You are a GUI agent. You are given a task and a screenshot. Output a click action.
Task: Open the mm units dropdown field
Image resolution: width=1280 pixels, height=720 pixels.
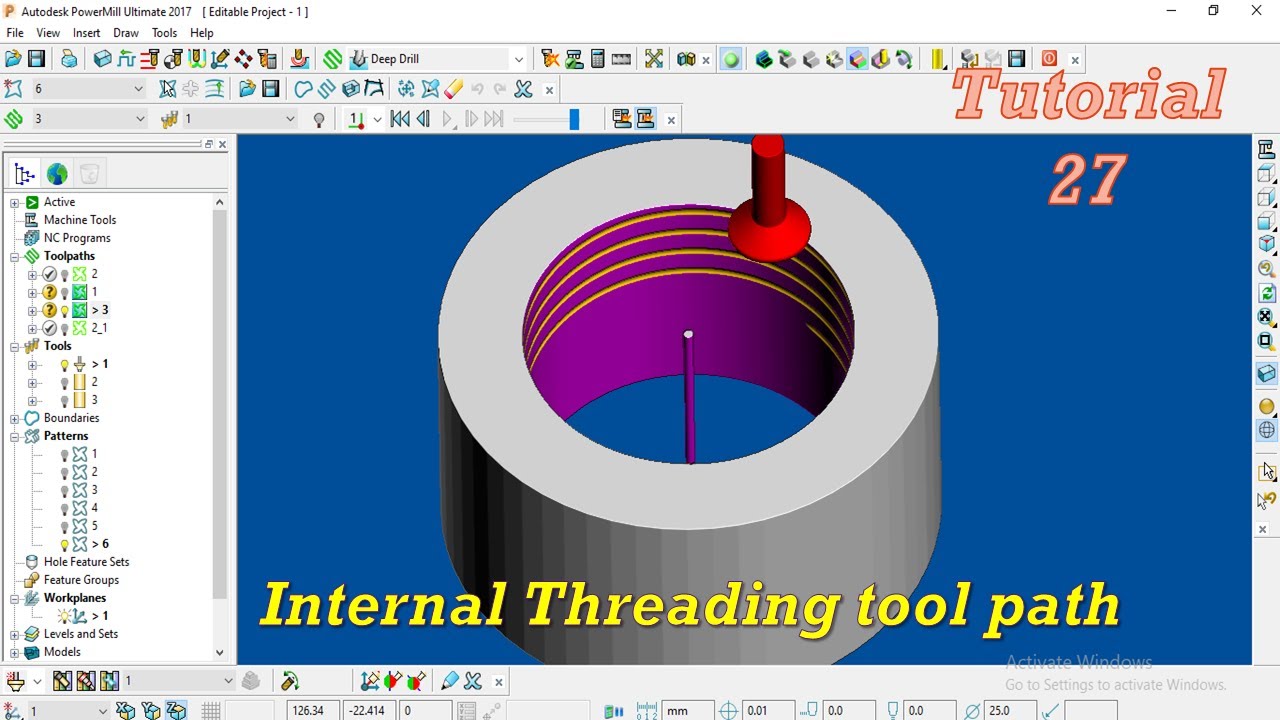pos(687,711)
